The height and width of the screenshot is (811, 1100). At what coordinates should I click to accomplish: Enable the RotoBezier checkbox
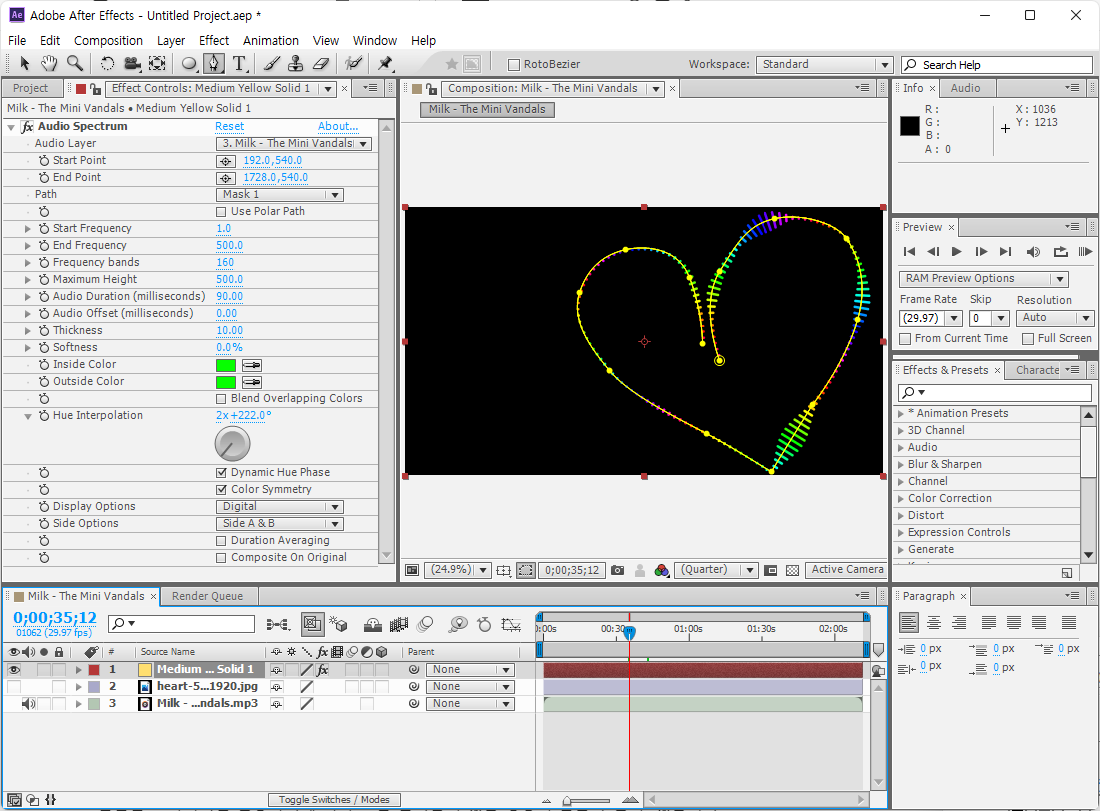[514, 65]
